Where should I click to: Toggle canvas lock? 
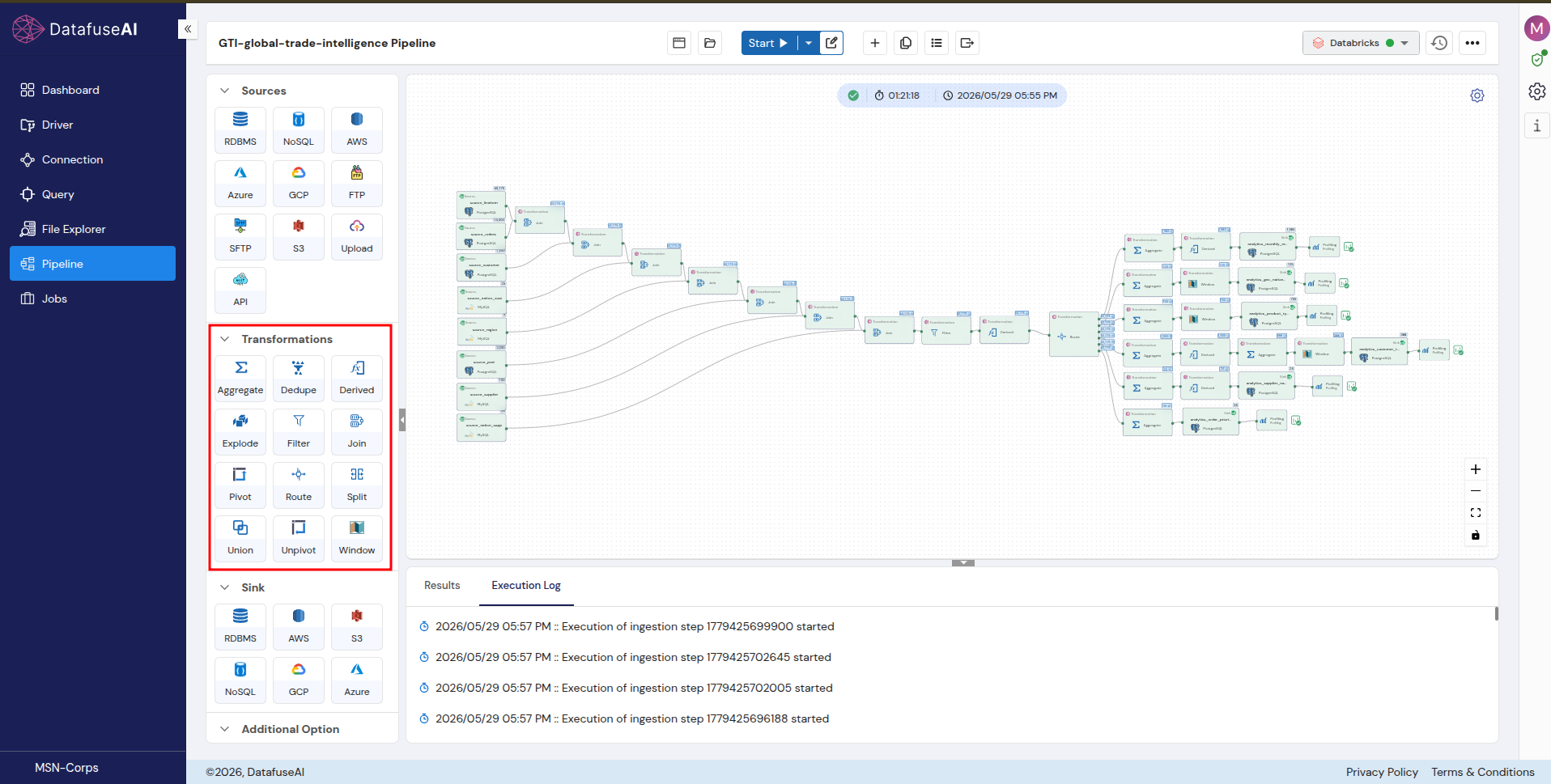click(1476, 535)
